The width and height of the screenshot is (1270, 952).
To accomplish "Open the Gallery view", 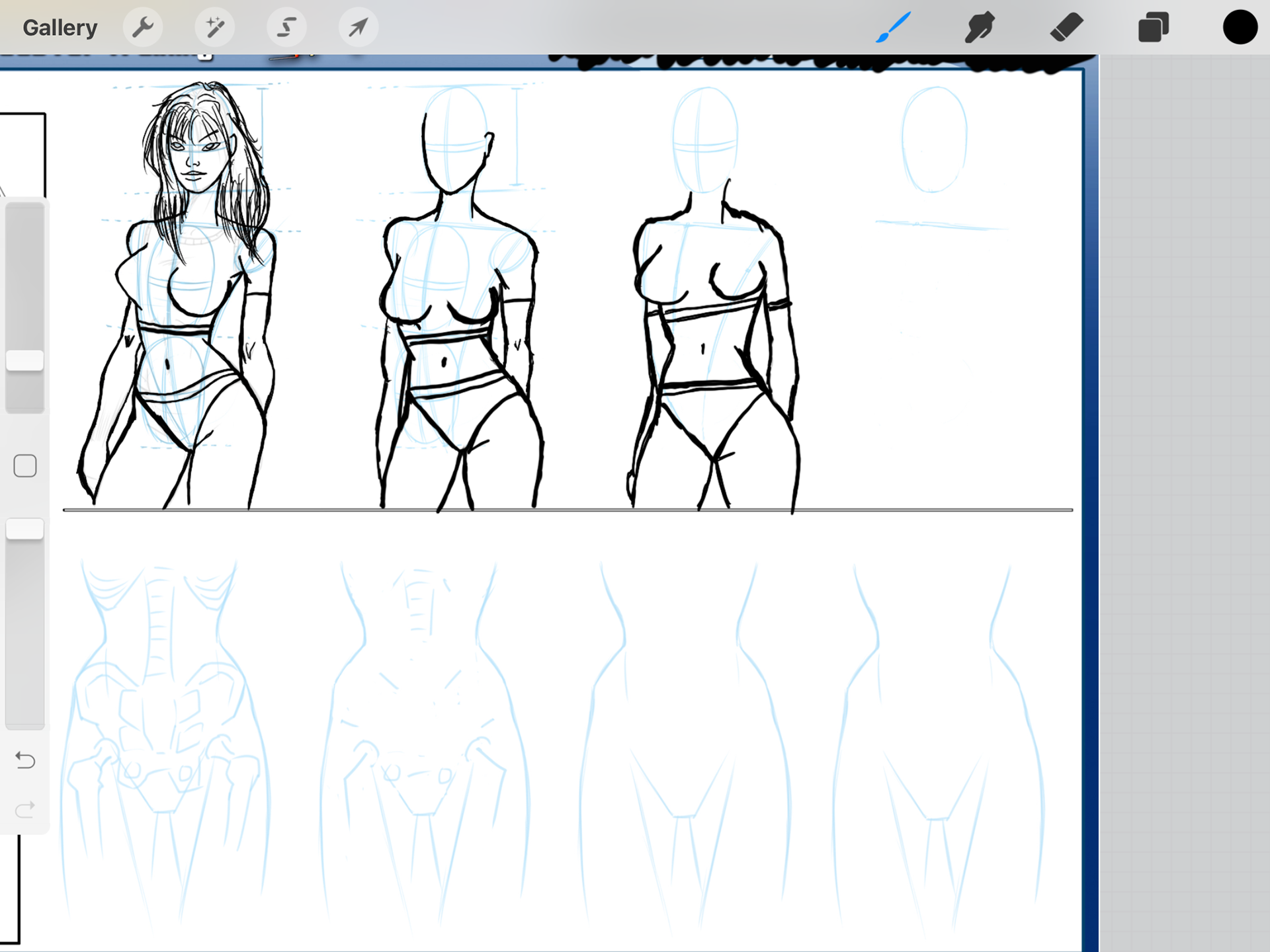I will pos(60,28).
